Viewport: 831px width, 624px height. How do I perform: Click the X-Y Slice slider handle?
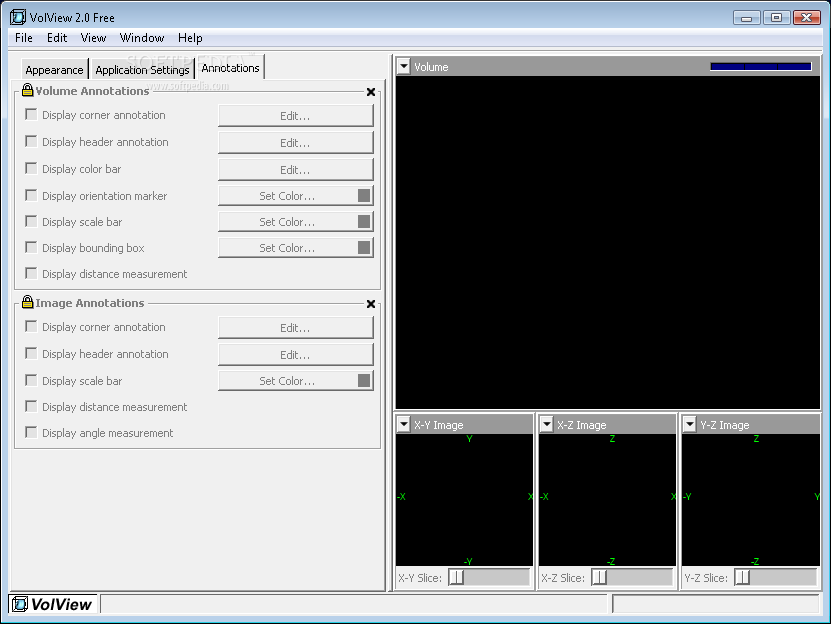point(456,577)
